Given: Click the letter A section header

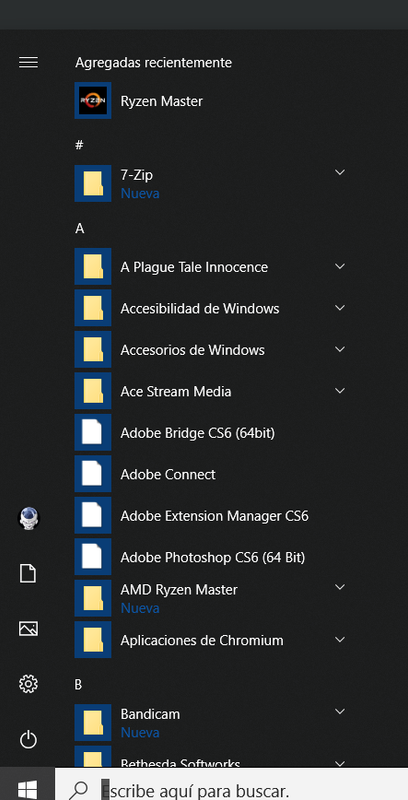Looking at the screenshot, I should [x=79, y=229].
